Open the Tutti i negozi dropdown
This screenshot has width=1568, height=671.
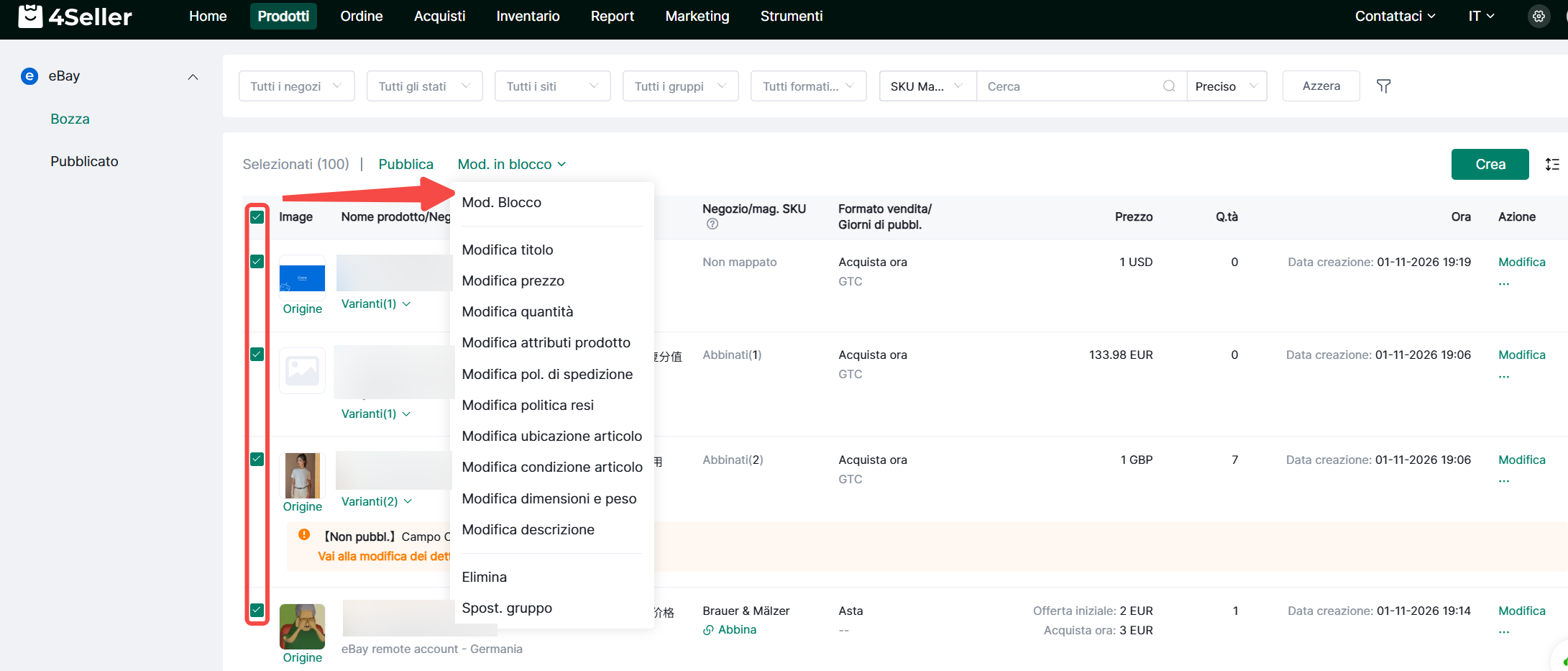coord(296,86)
